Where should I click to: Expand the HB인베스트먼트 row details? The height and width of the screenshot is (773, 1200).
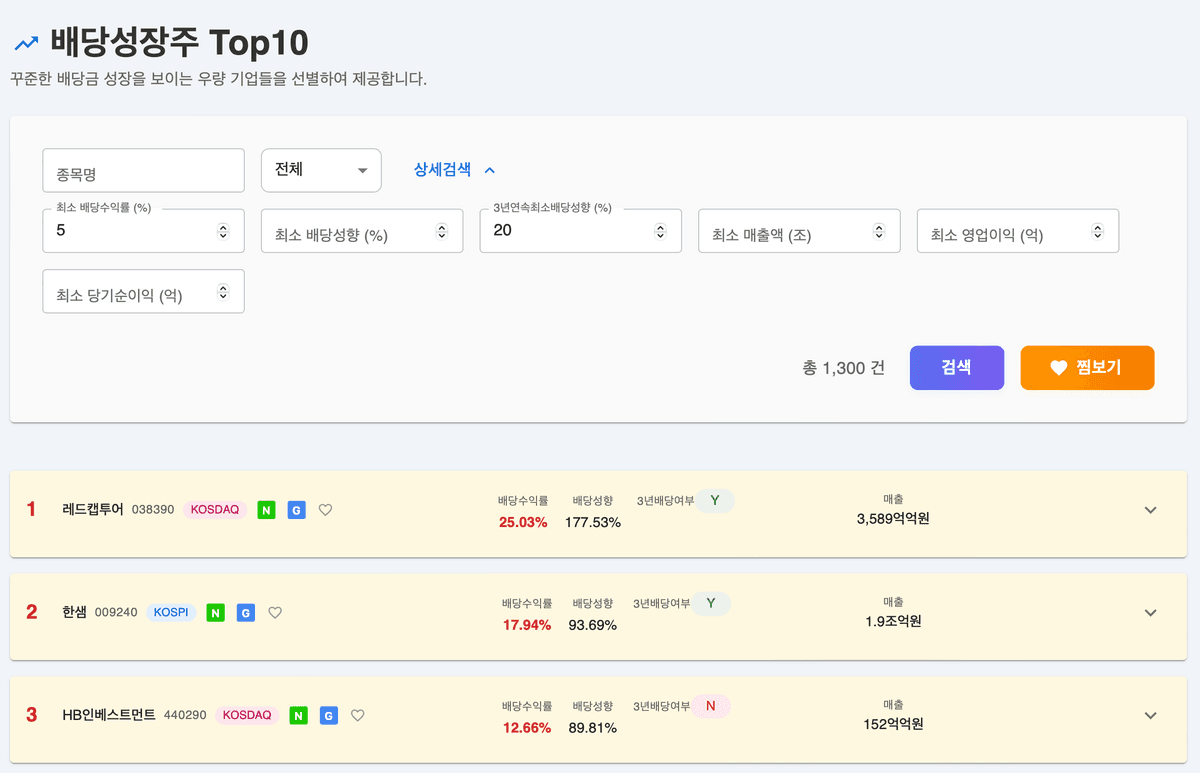tap(1150, 715)
